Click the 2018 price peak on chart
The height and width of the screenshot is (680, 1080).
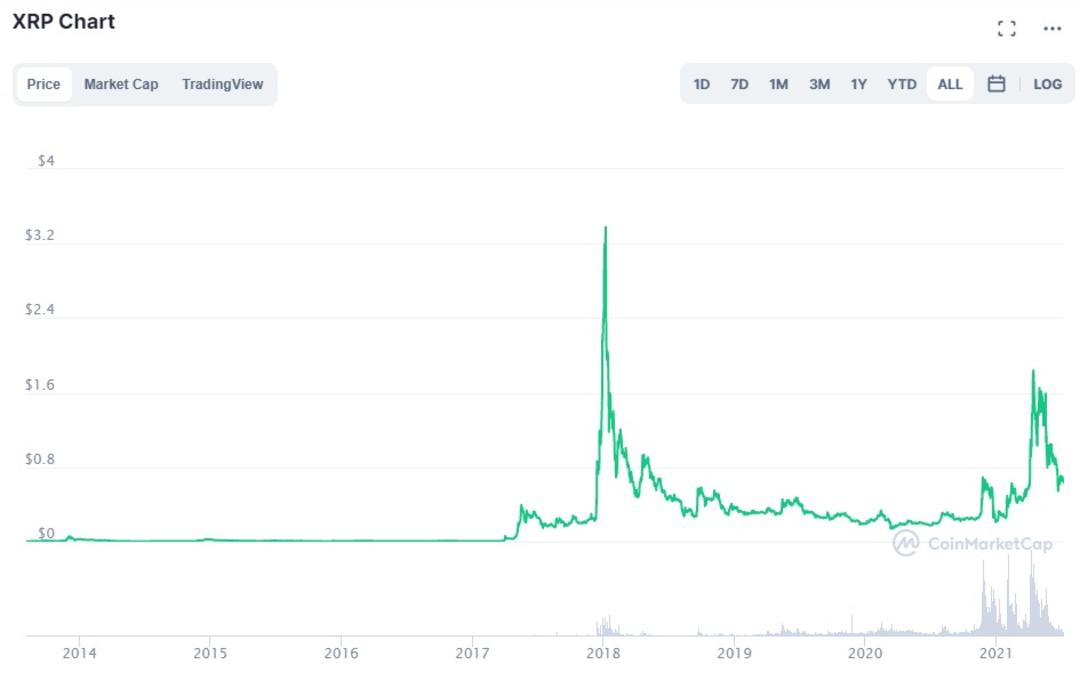605,228
